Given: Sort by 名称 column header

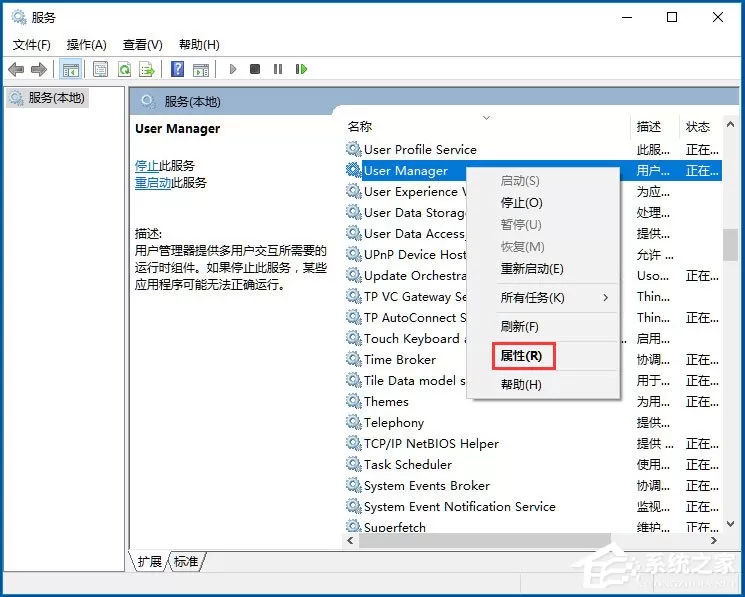Looking at the screenshot, I should pyautogui.click(x=360, y=126).
